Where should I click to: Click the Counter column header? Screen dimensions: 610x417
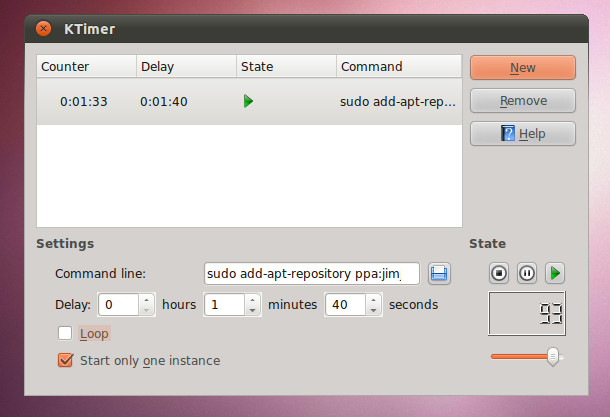pyautogui.click(x=86, y=67)
